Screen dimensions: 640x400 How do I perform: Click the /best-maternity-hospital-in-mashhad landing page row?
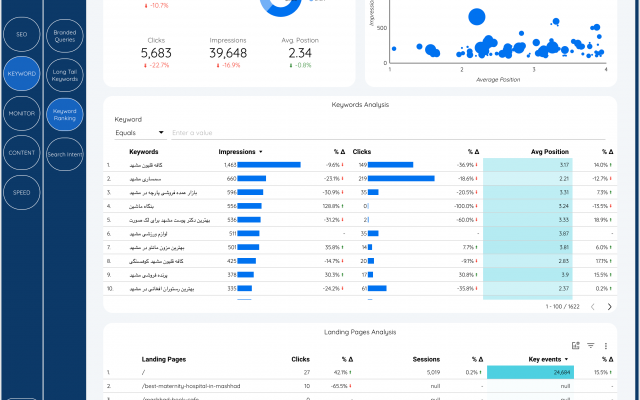click(197, 385)
